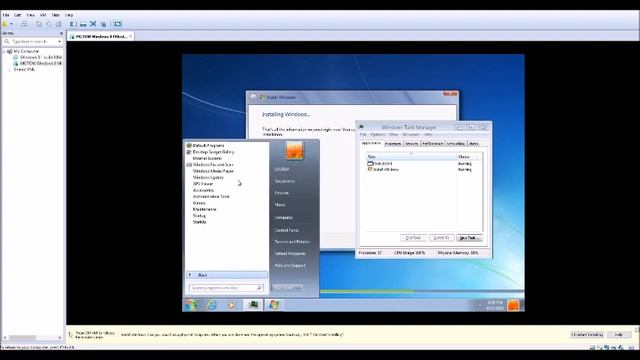Expand the Maintenance folder
The image size is (640, 360).
204,209
